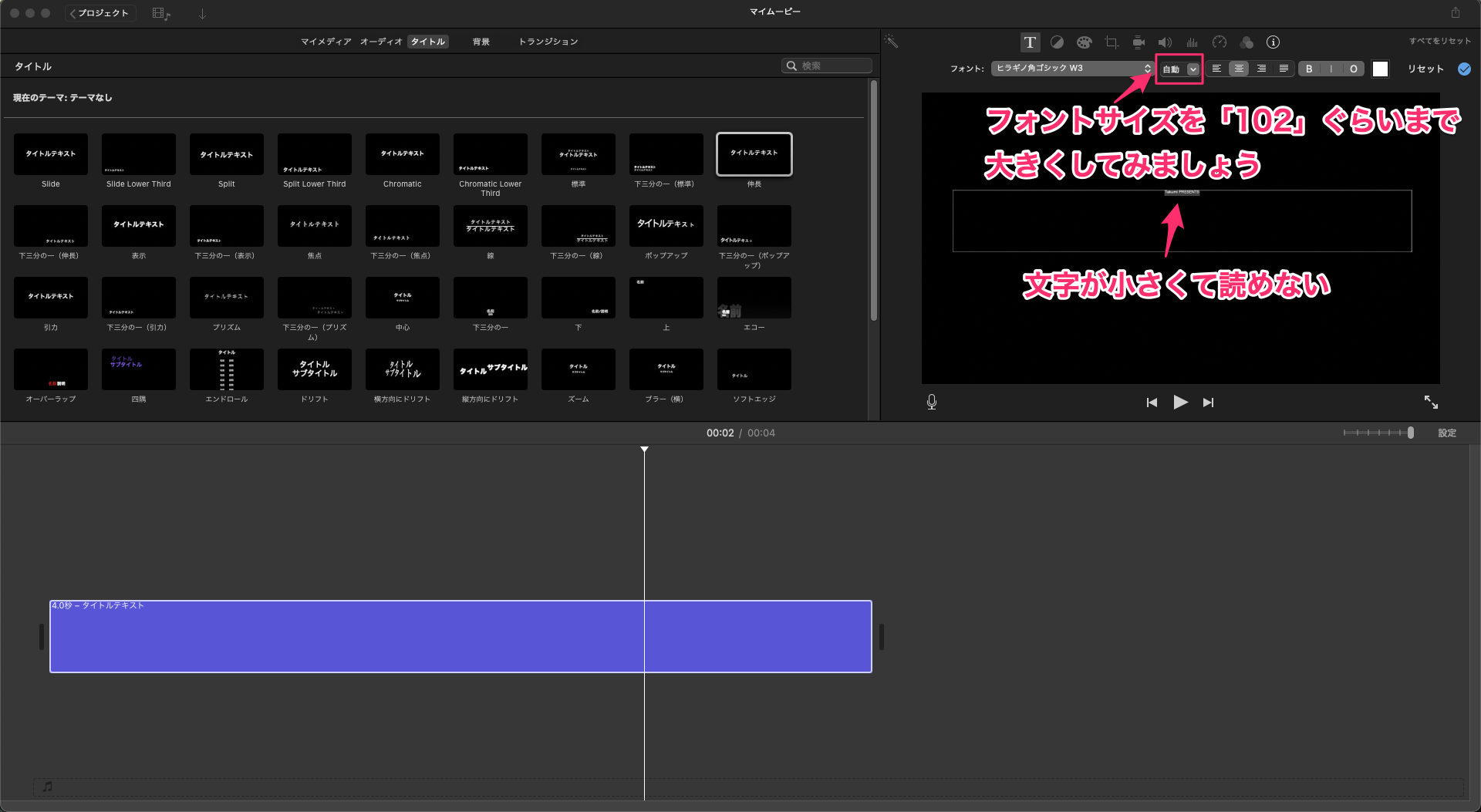Screen dimensions: 1481x812
Task: Click the speed gauge icon
Action: point(1220,42)
